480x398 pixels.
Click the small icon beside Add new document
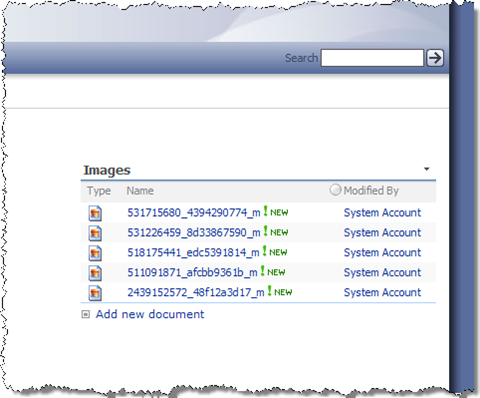click(86, 314)
